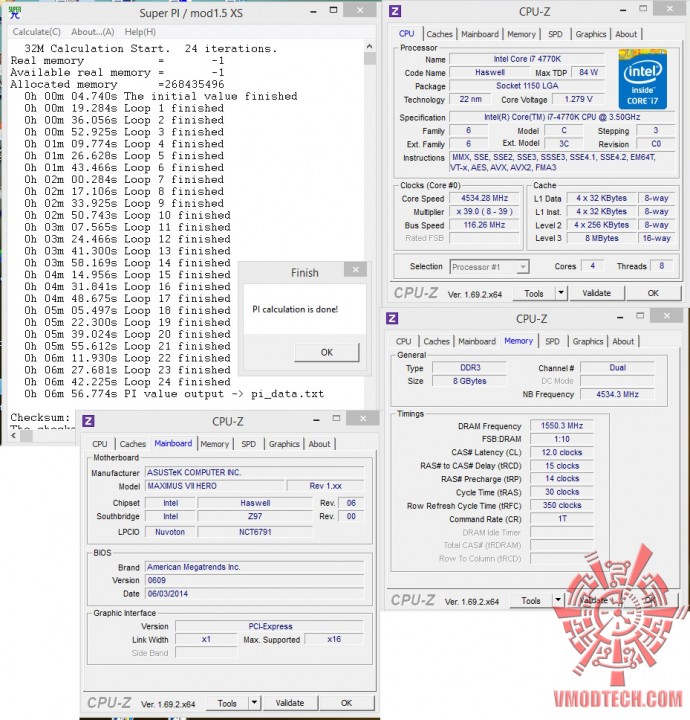Screen dimensions: 690x720
Task: Click Validate in the CPU window
Action: (596, 293)
